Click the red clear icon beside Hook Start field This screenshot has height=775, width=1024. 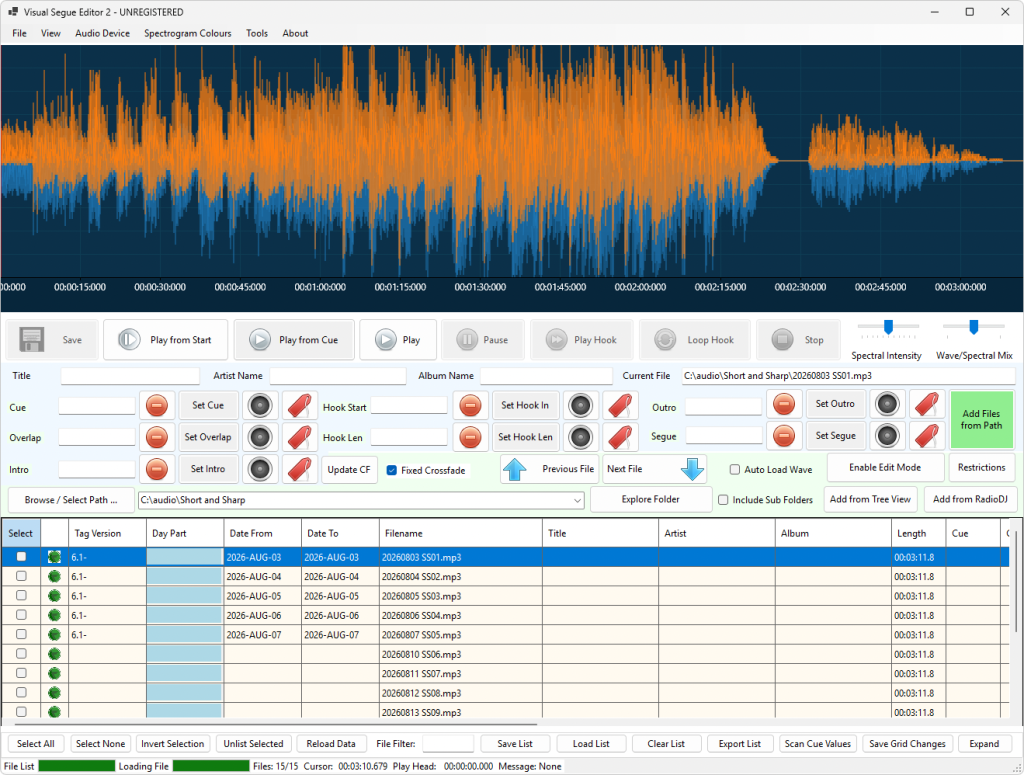(470, 405)
